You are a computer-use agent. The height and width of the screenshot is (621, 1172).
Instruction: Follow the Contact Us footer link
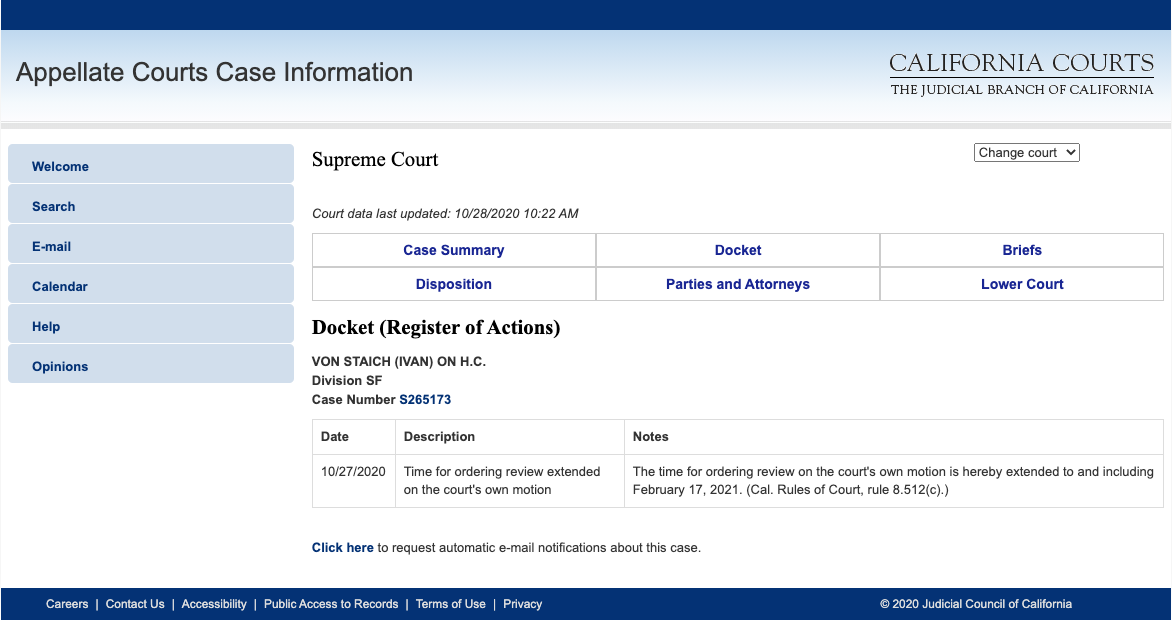point(135,604)
